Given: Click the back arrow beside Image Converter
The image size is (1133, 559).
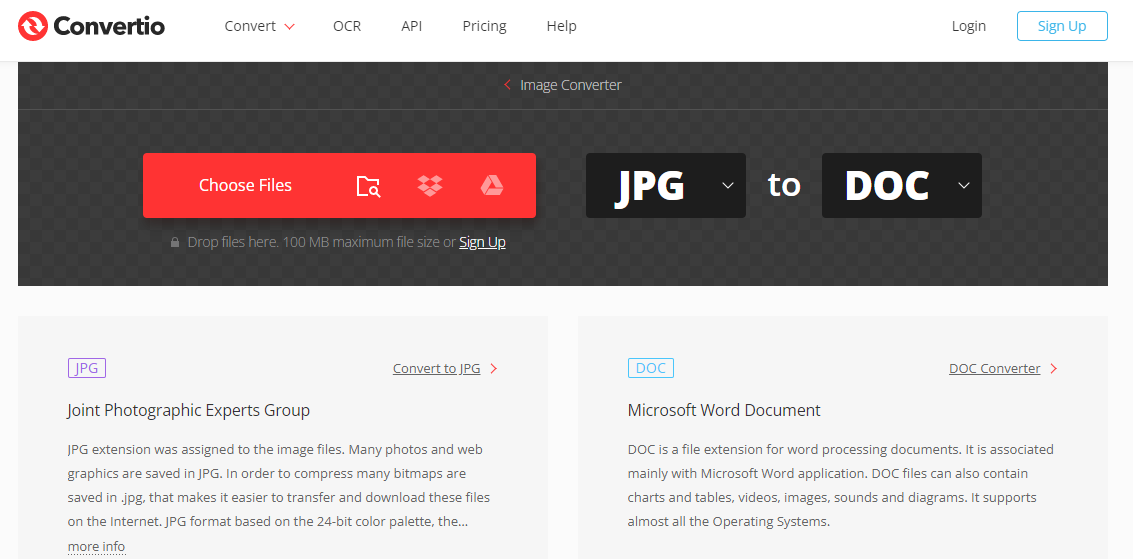Looking at the screenshot, I should pos(507,85).
